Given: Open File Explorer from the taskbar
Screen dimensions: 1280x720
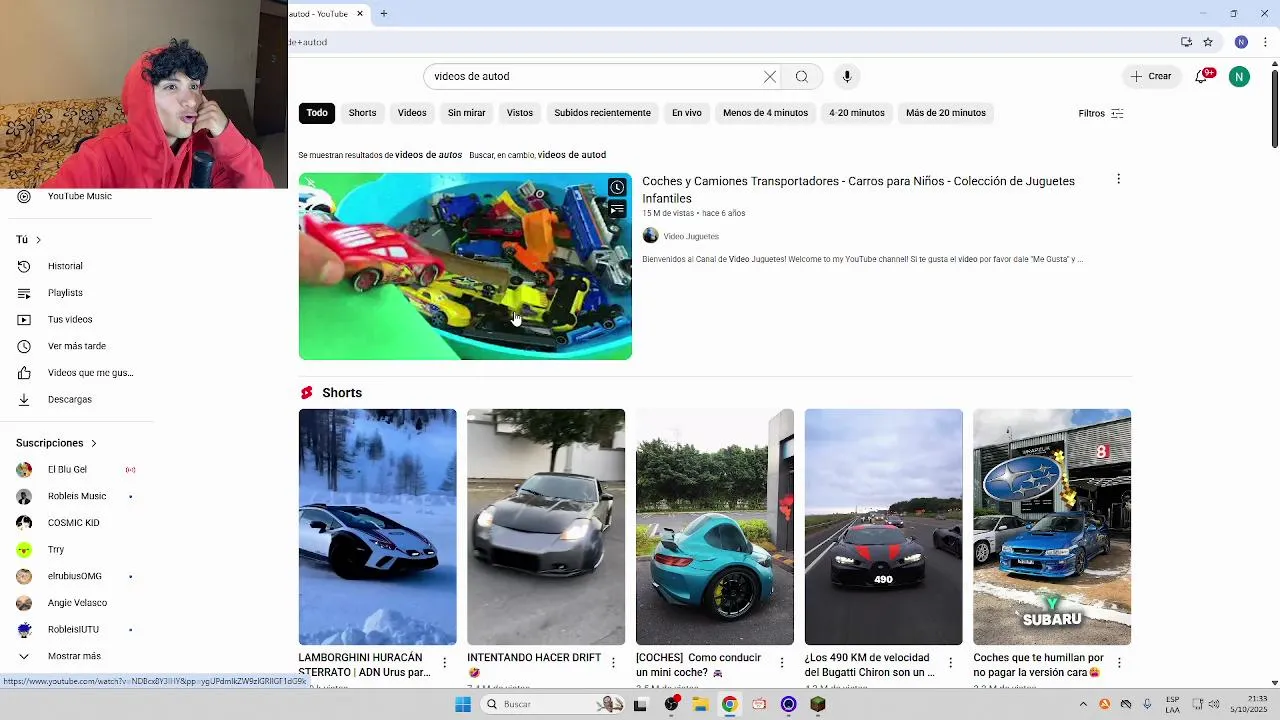Looking at the screenshot, I should 700,704.
